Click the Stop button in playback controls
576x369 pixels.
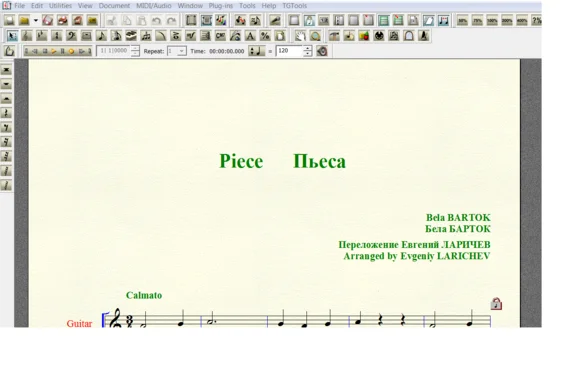[45, 51]
